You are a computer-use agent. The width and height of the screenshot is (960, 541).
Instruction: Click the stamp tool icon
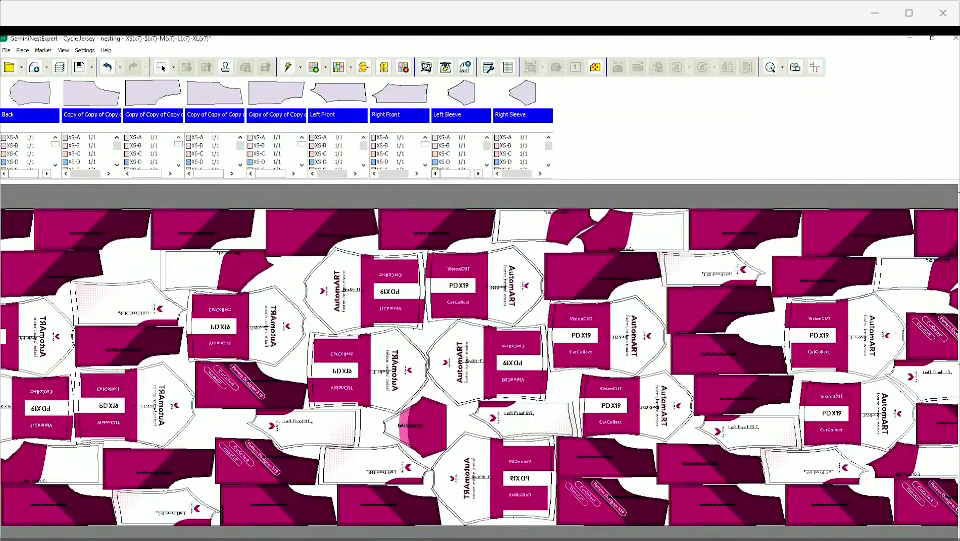click(x=225, y=67)
